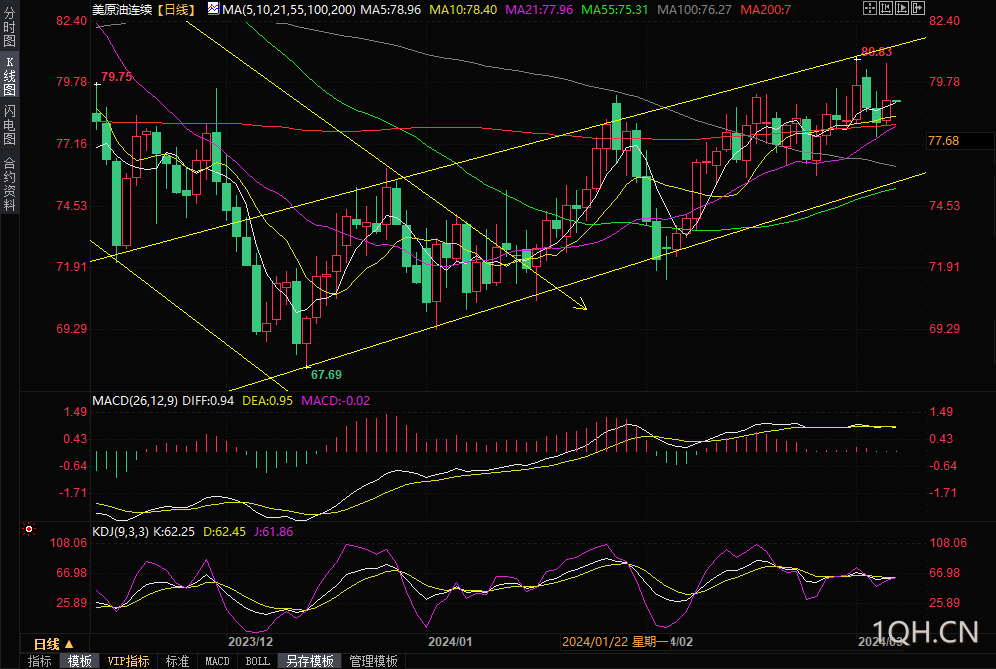Viewport: 996px width, 669px height.
Task: Click the red KDJ indicator marker icon
Action: 29,529
